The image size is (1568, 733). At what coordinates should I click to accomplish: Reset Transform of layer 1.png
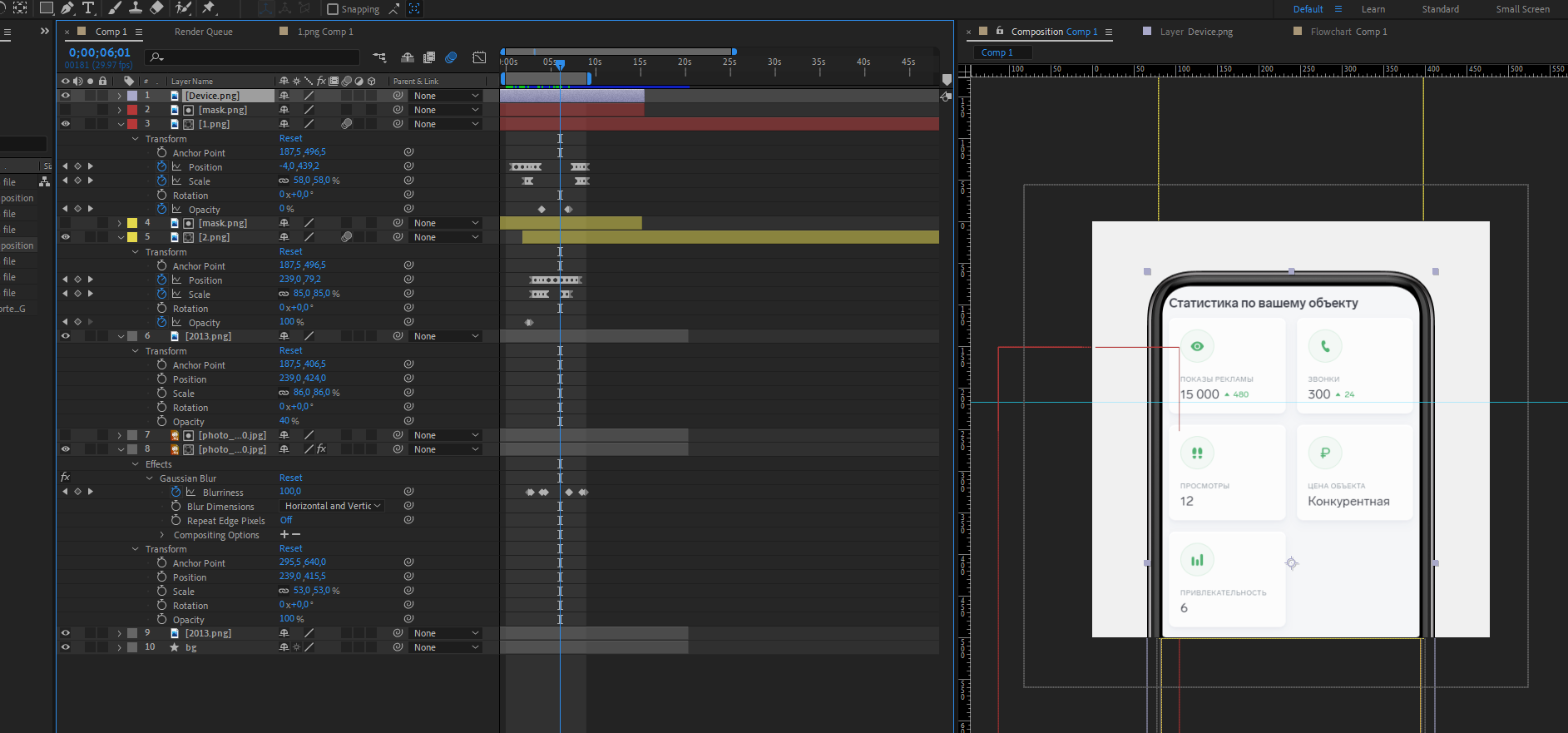(291, 138)
